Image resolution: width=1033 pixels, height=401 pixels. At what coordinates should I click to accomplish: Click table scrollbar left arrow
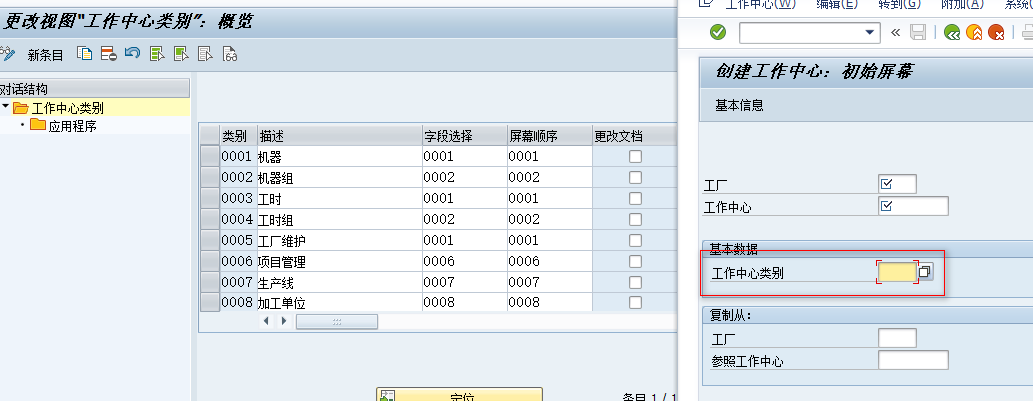(266, 321)
